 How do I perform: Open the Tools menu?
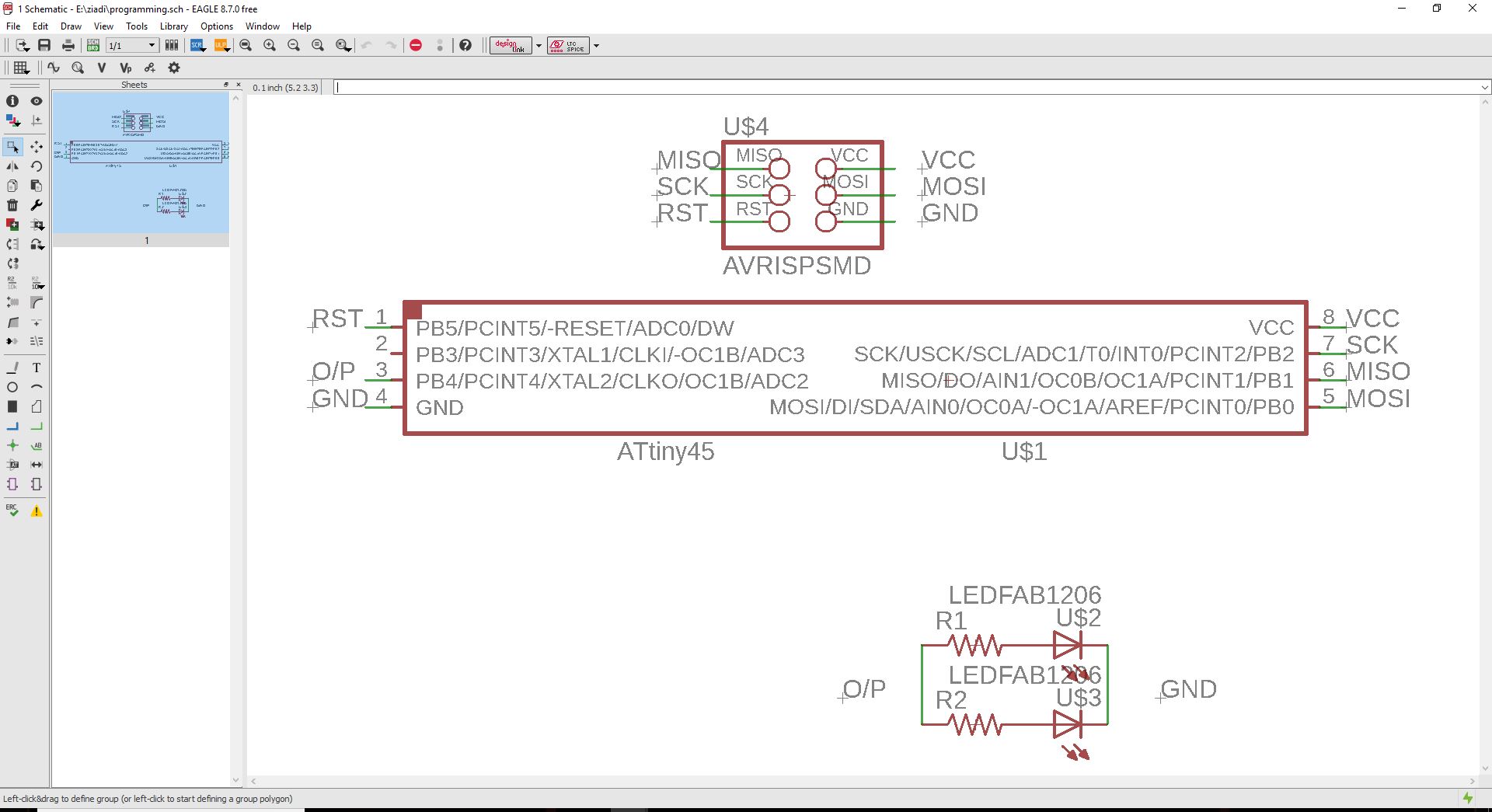[137, 26]
